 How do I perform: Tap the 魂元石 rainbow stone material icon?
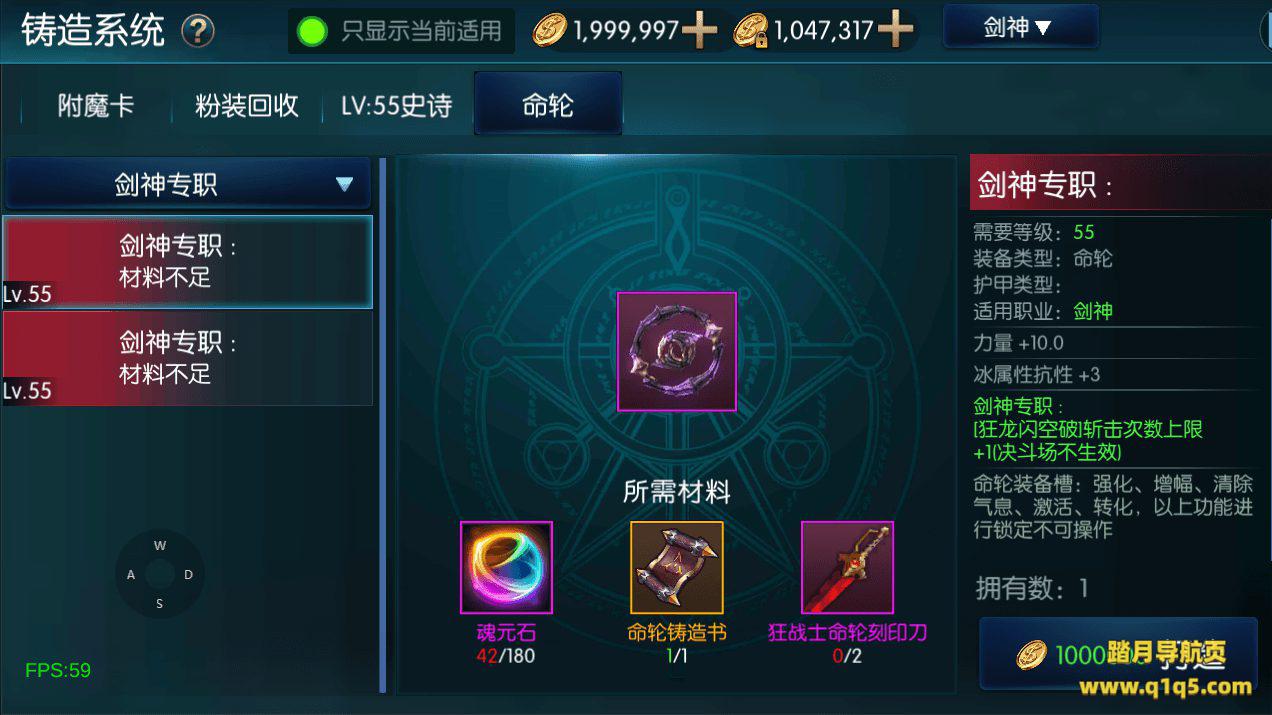click(506, 567)
